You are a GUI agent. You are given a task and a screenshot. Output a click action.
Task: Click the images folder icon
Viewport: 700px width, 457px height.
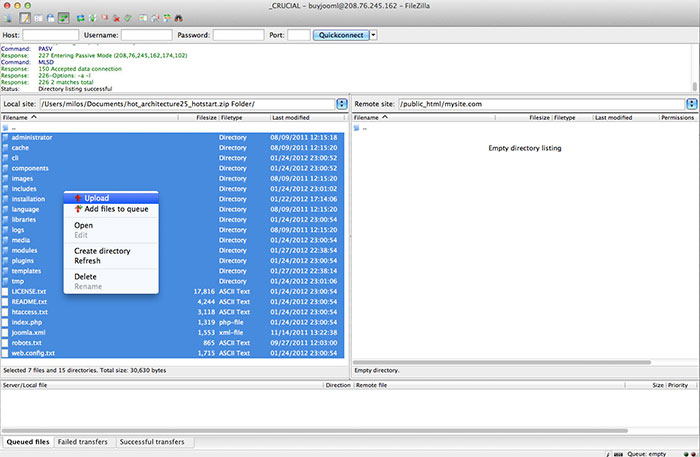click(5, 179)
